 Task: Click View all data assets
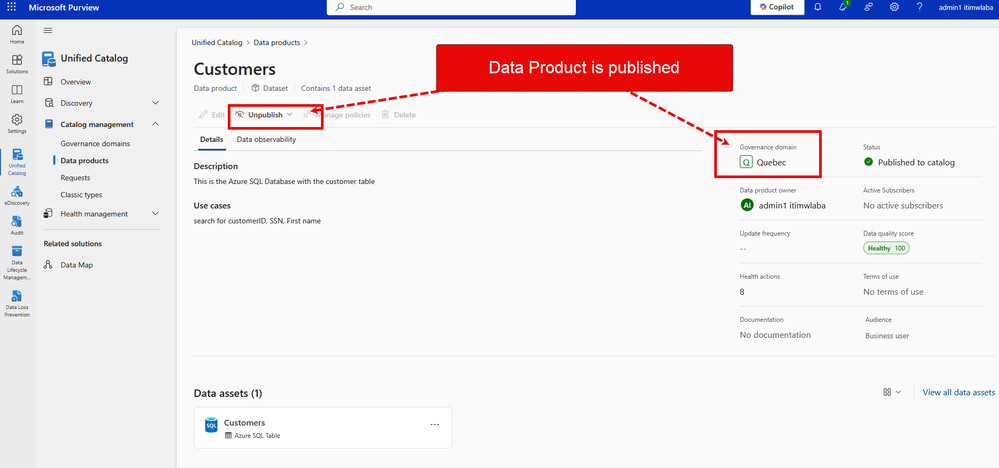tap(958, 392)
